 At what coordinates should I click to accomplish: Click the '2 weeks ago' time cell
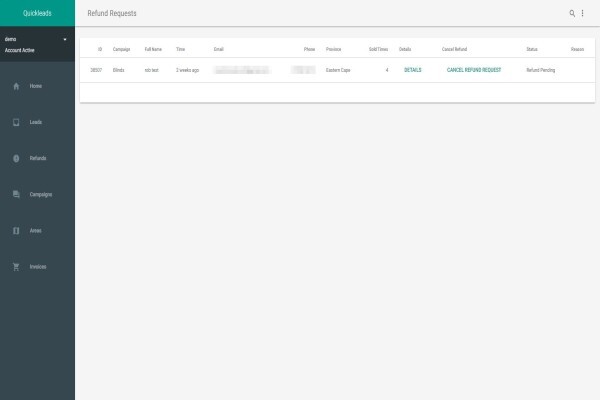[x=187, y=70]
